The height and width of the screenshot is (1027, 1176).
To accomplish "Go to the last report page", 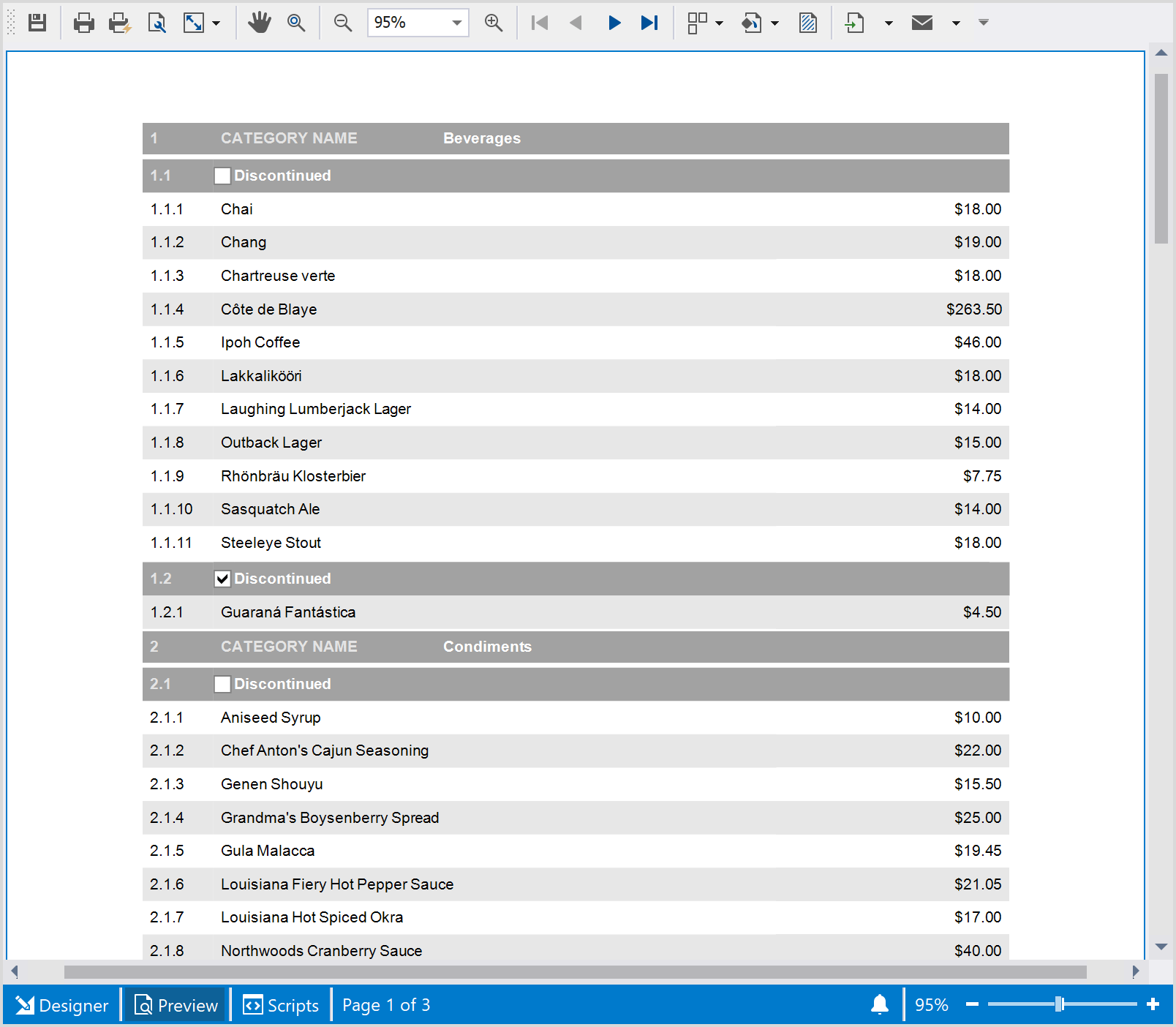I will point(649,23).
